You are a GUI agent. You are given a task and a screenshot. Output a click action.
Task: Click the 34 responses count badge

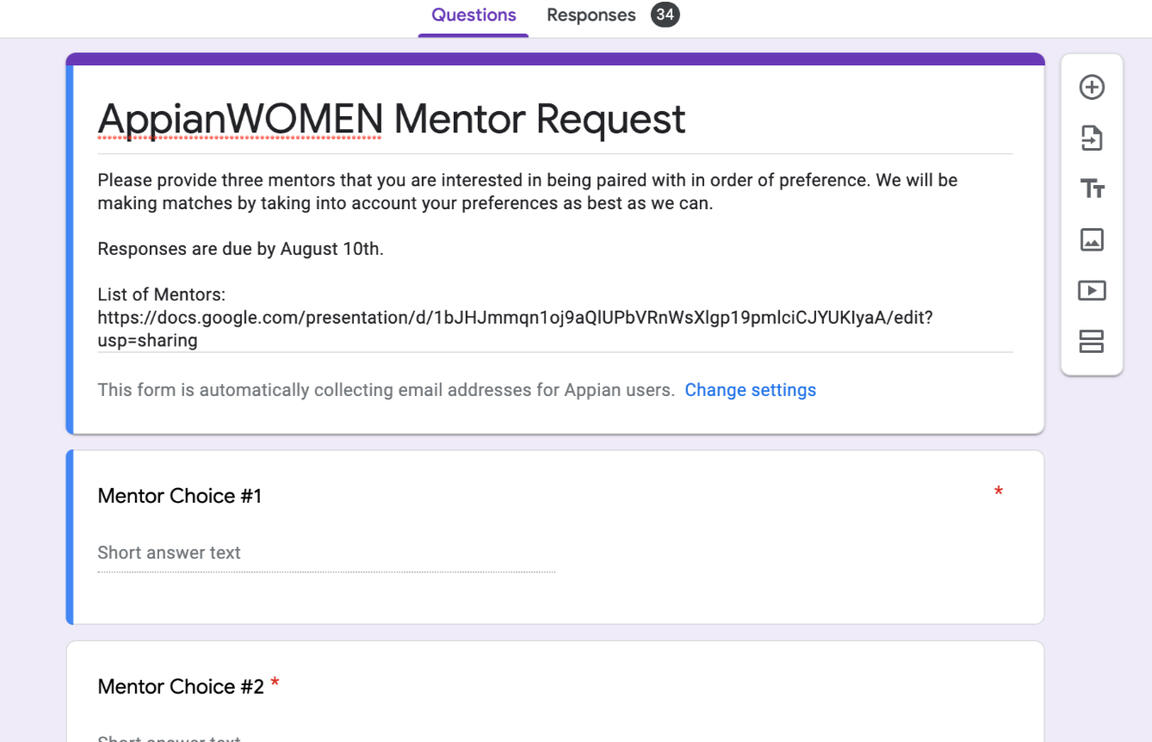pyautogui.click(x=665, y=15)
